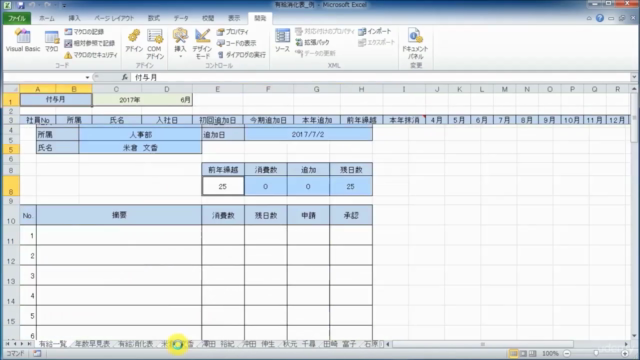This screenshot has width=640, height=360.
Task: Switch to the 校閲 ribbon tab
Action: click(x=208, y=18)
